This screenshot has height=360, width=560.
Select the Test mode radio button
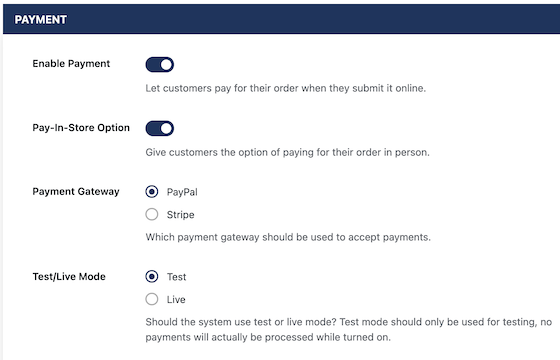[x=152, y=276]
